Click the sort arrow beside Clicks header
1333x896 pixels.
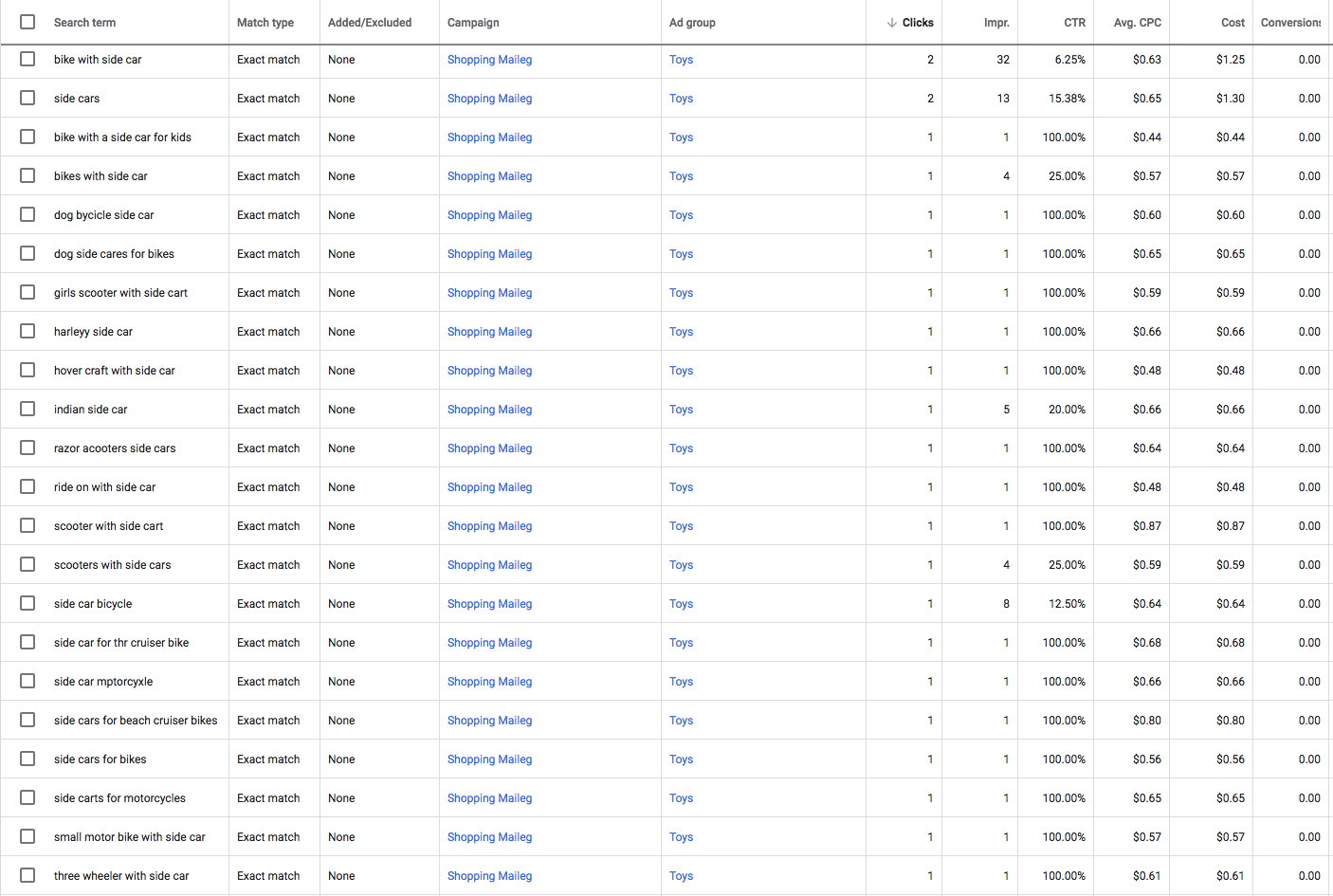pyautogui.click(x=891, y=23)
